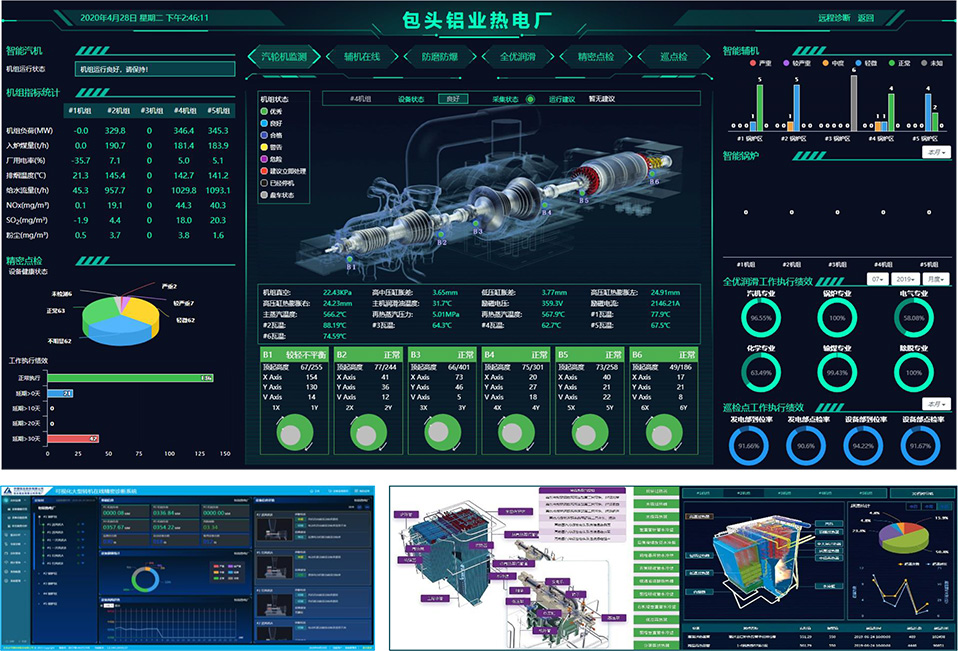
Task: Click the B6 bearing marker on the generator end
Action: pos(653,174)
